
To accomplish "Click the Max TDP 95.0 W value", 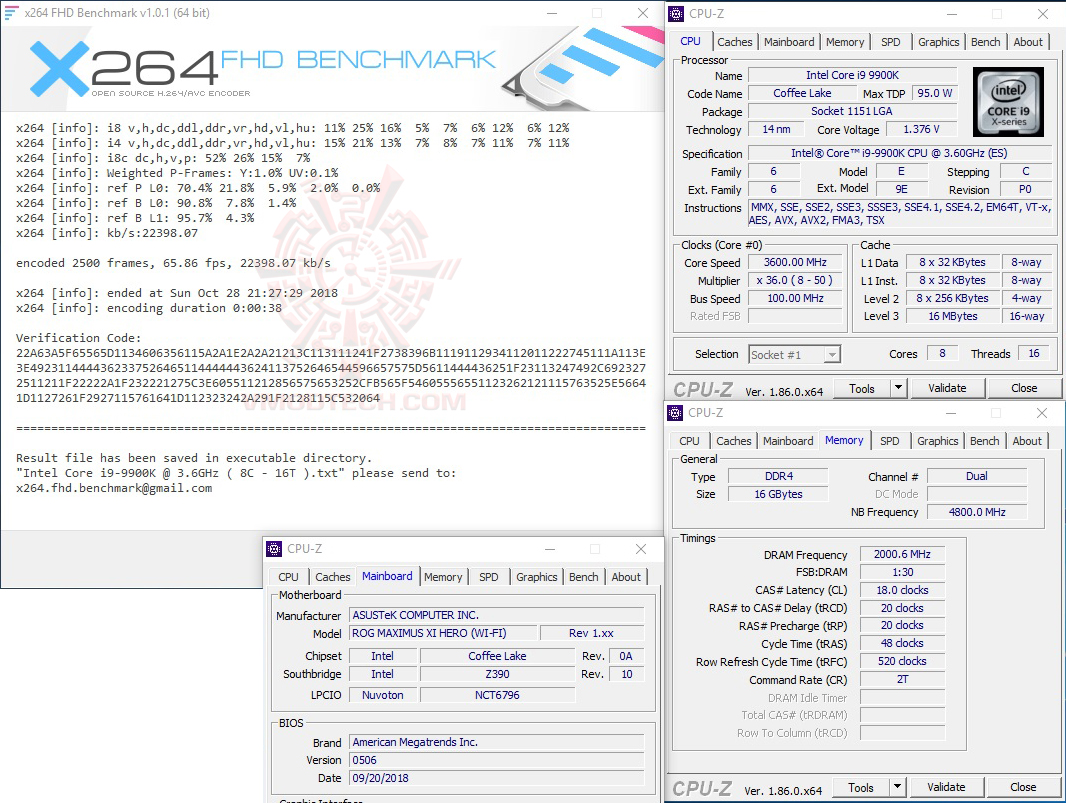I will click(x=935, y=93).
